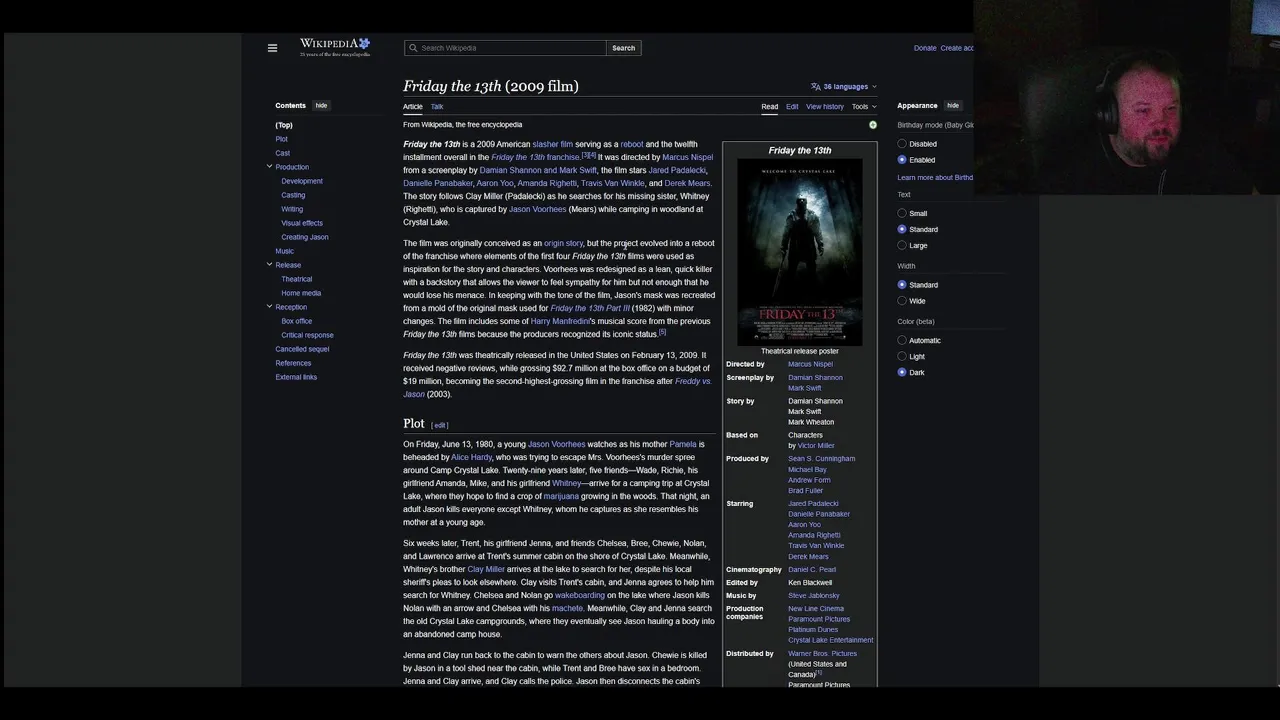Set color to Automatic radio
The height and width of the screenshot is (720, 1280).
click(902, 340)
